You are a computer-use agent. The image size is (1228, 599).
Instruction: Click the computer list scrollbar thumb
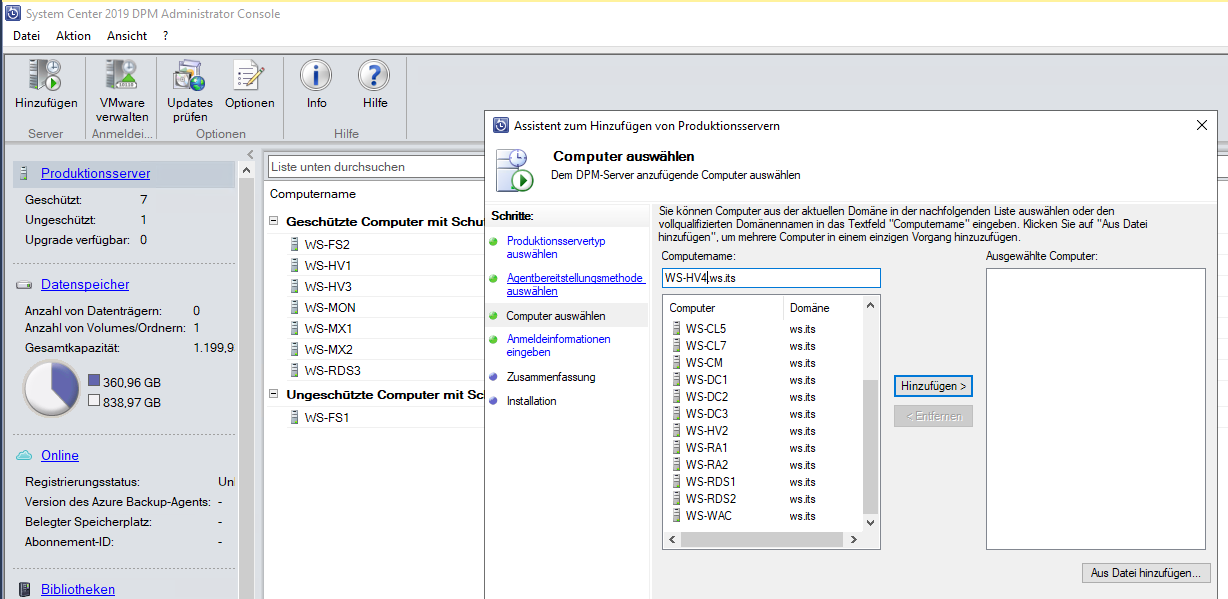[x=870, y=446]
